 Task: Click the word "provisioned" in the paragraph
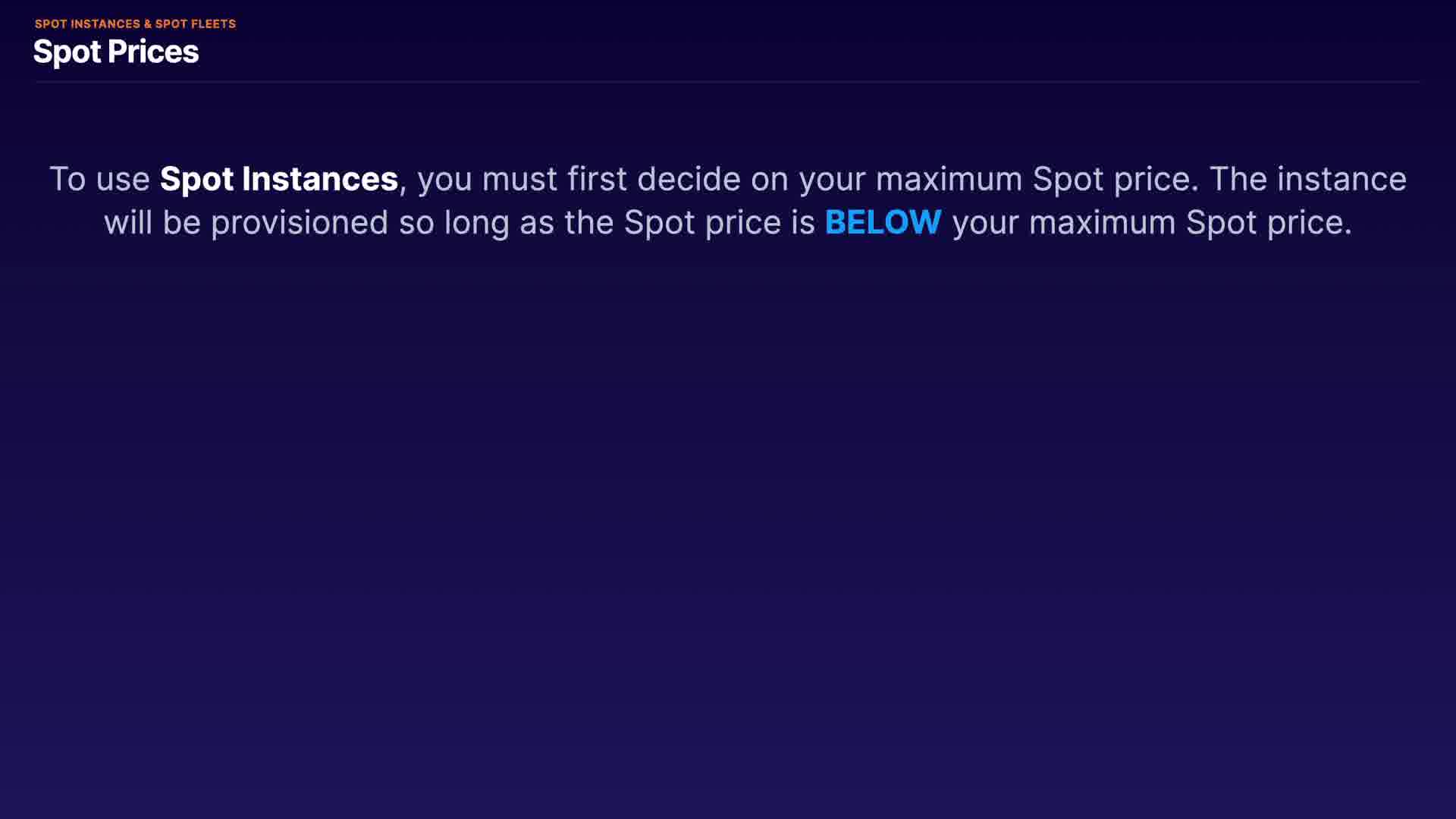pos(300,223)
